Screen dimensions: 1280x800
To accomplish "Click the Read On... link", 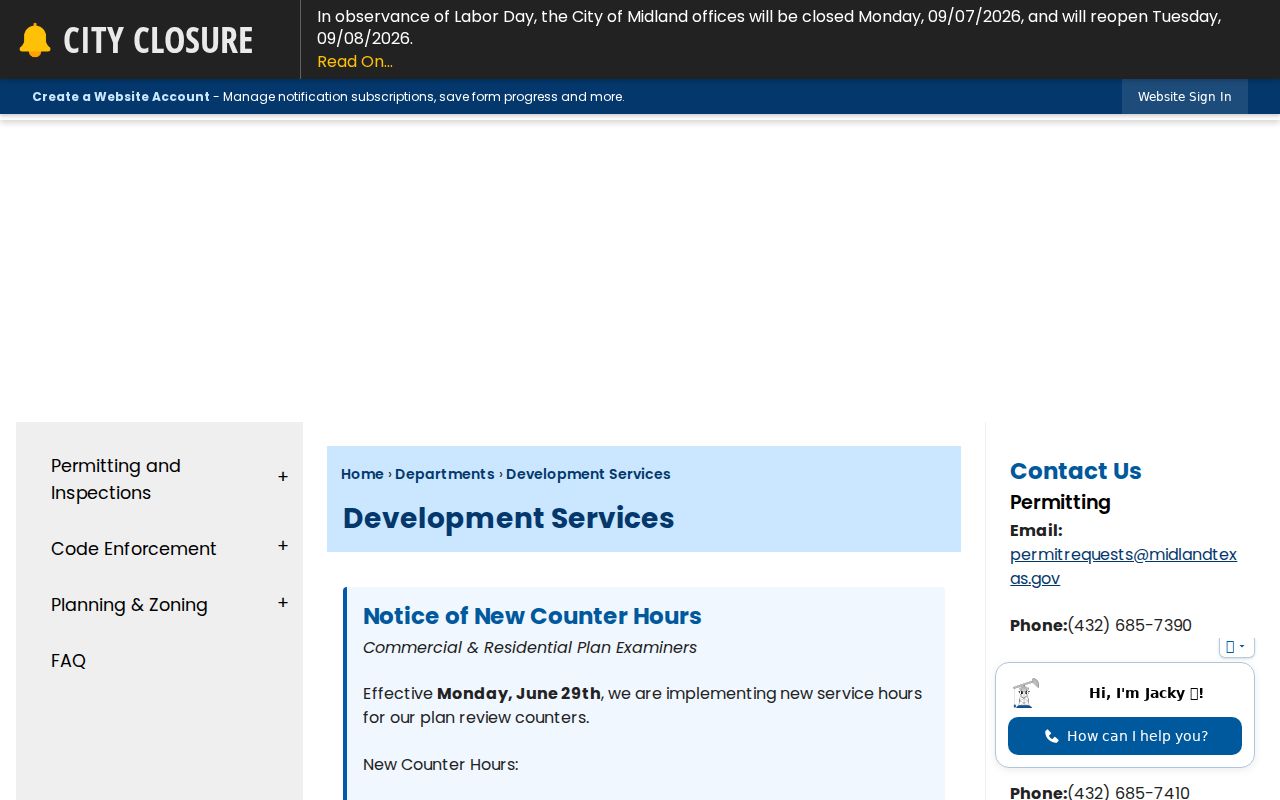I will coord(355,61).
